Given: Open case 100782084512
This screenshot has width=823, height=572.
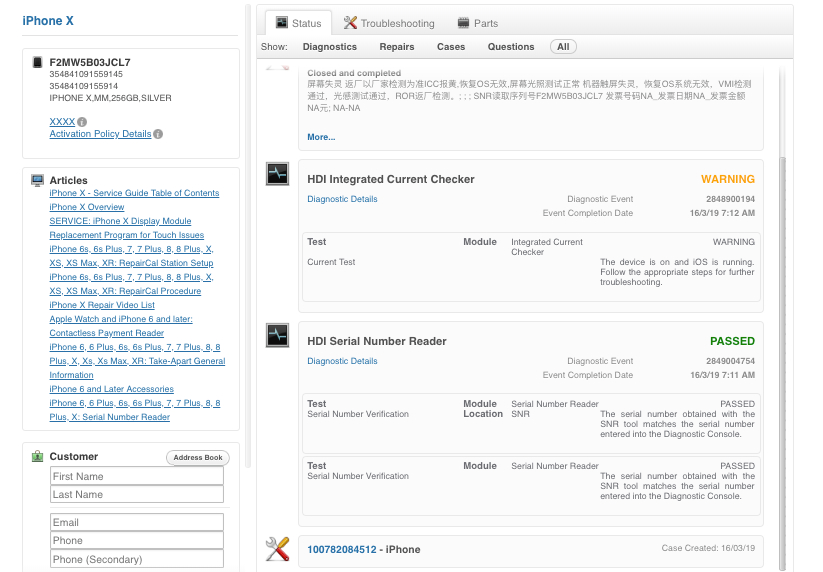Looking at the screenshot, I should [x=342, y=549].
